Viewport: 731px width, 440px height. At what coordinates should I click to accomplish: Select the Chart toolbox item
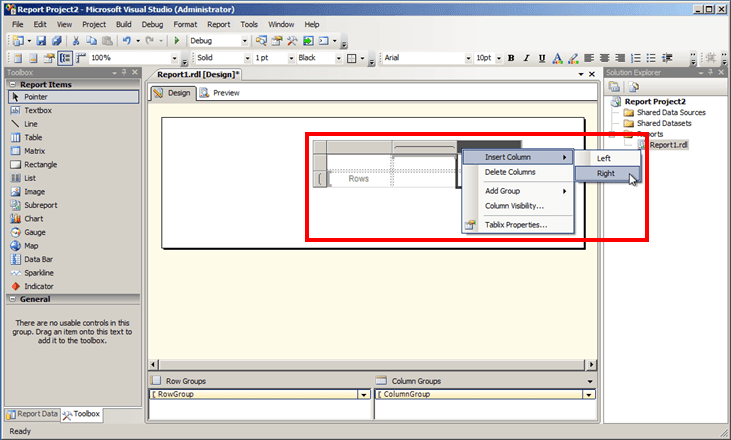[74, 219]
